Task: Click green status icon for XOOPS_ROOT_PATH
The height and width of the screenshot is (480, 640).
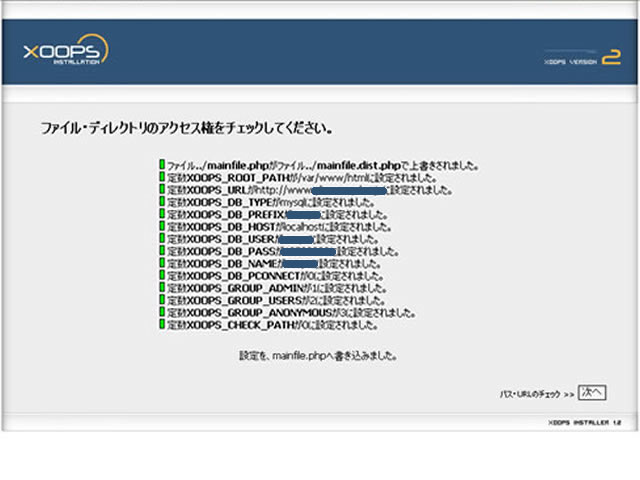Action: (161, 176)
